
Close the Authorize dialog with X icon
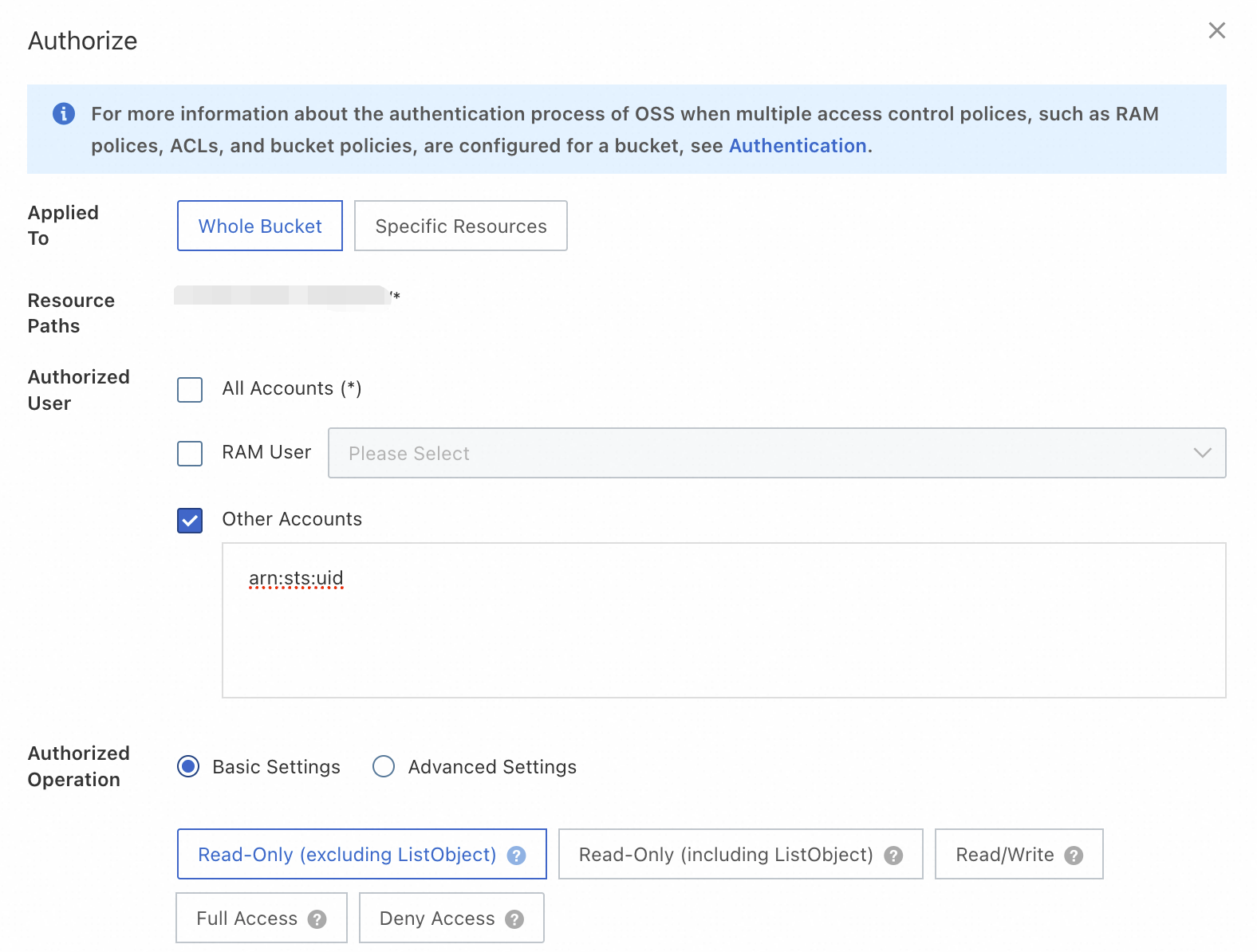point(1216,30)
